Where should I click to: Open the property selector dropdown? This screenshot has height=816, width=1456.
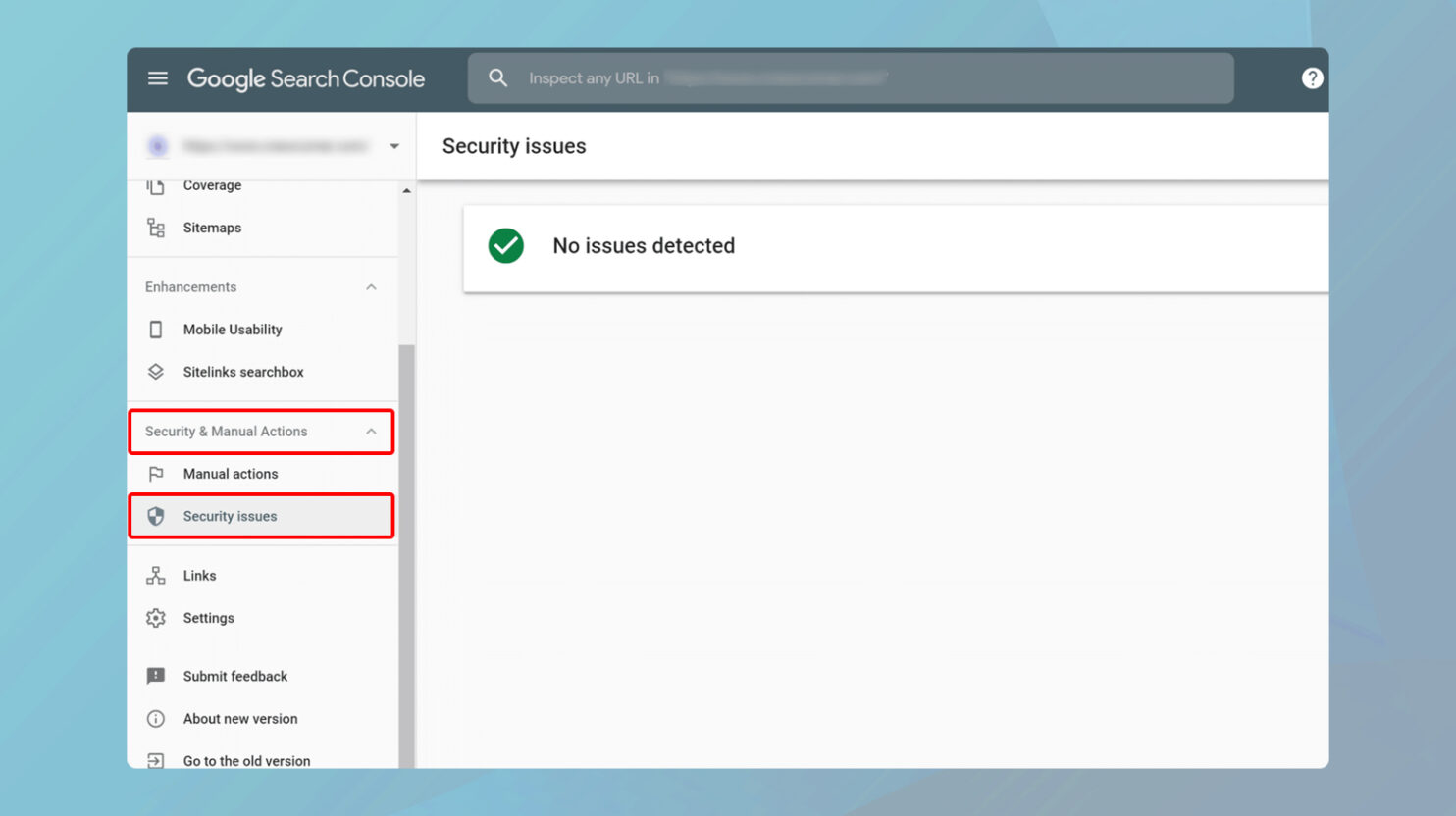(x=393, y=145)
